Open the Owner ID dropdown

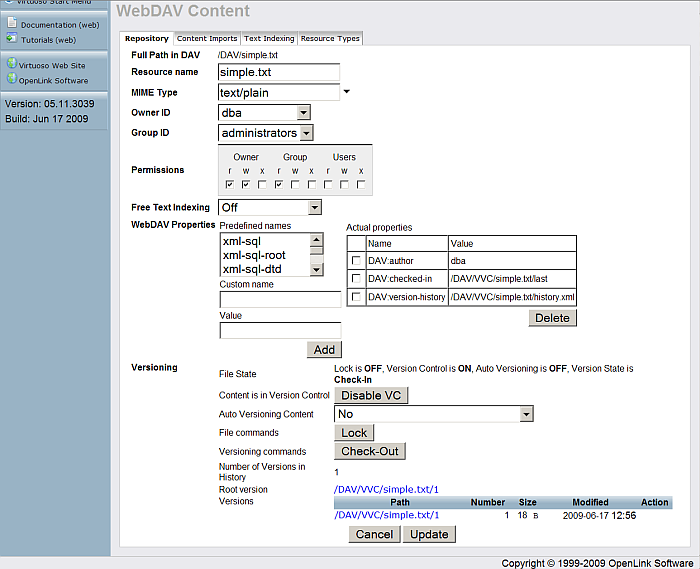pos(303,113)
